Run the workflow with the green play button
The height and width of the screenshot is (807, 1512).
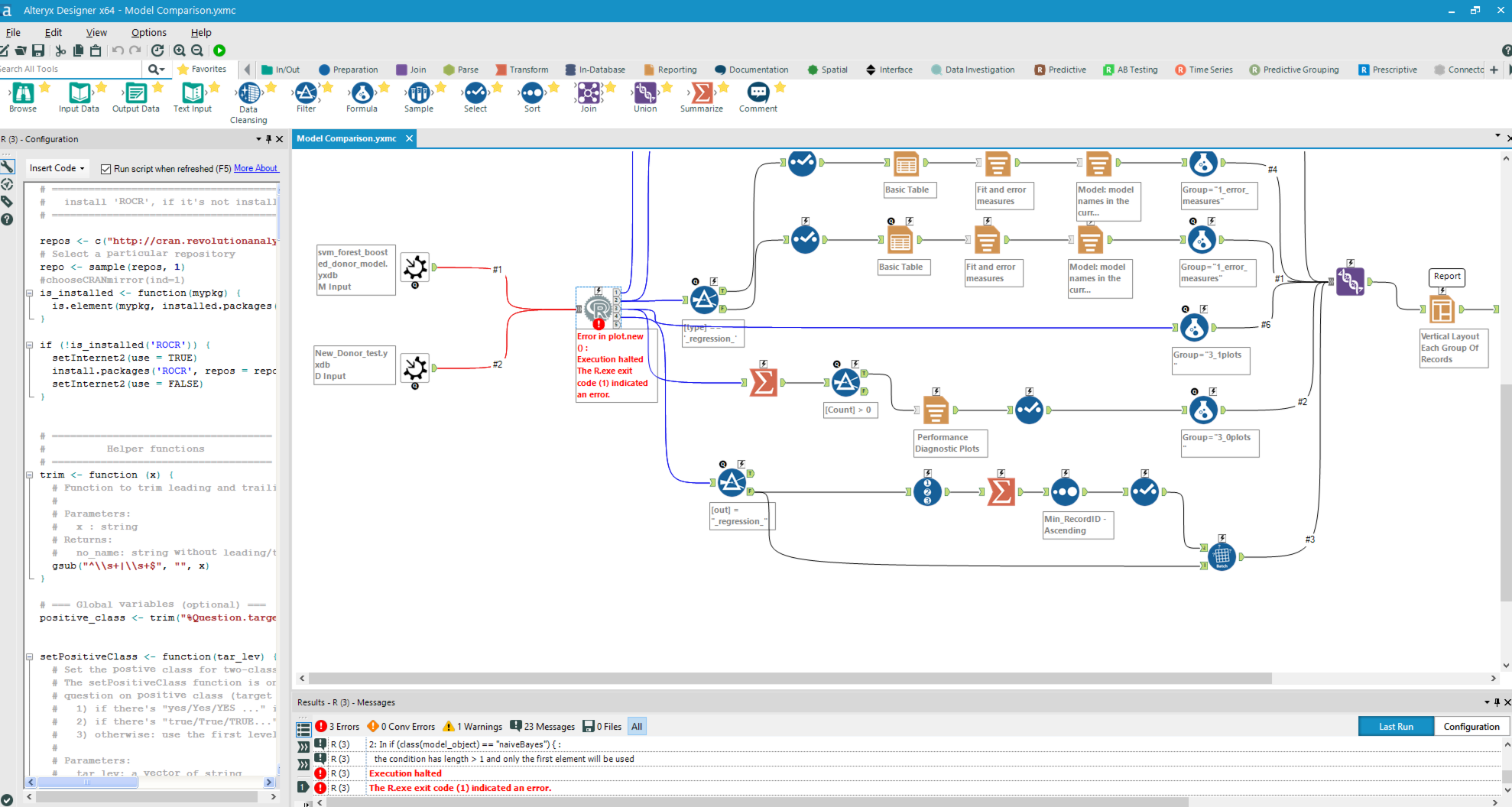219,50
